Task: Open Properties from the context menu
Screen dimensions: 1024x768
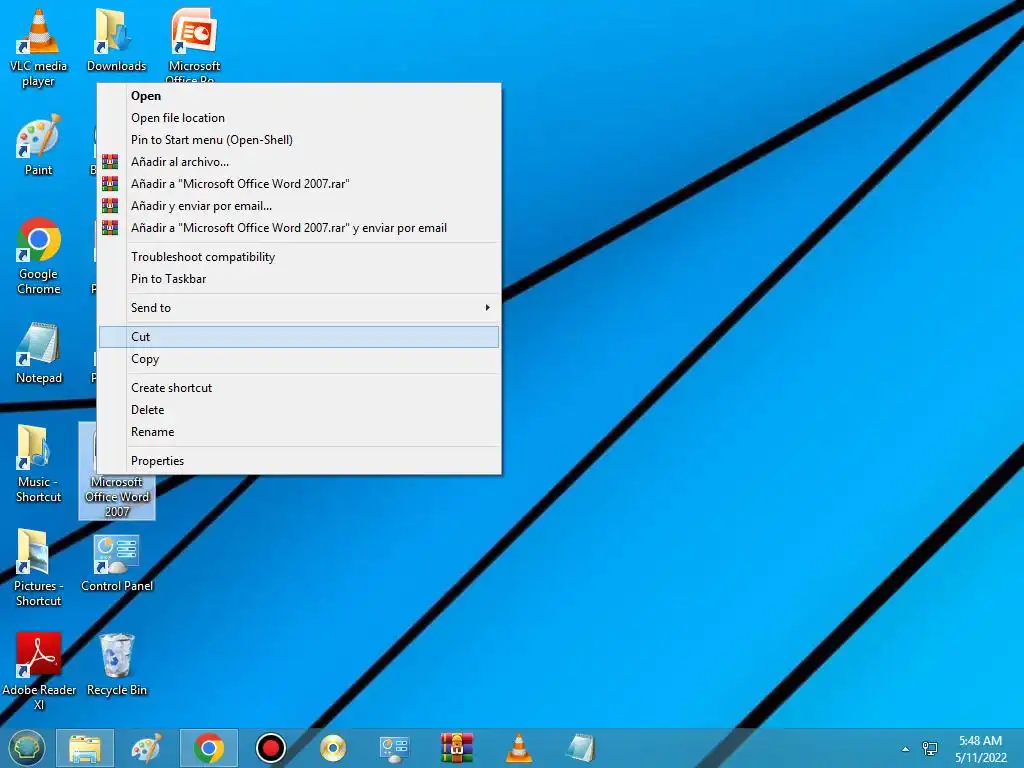Action: pyautogui.click(x=300, y=461)
